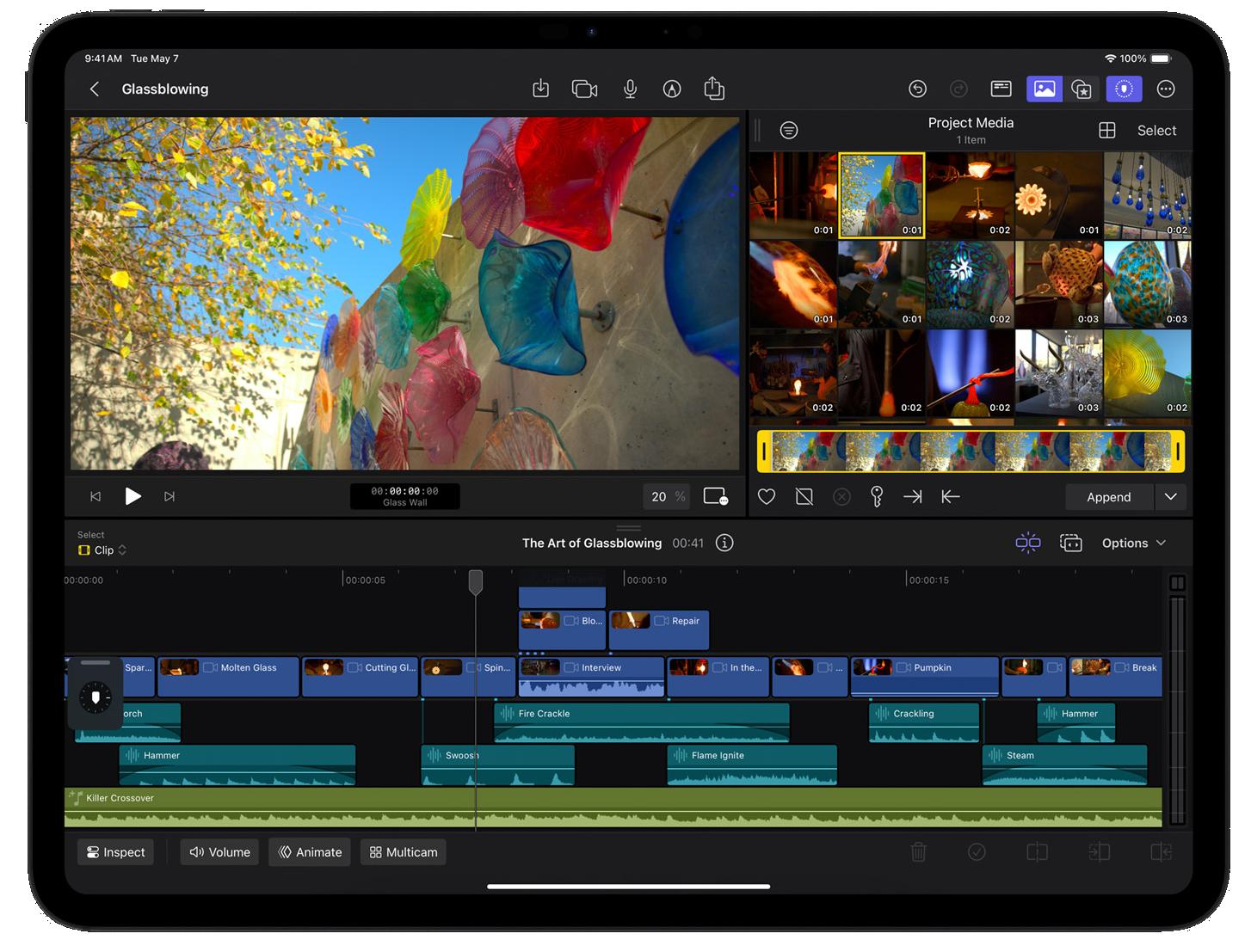1251x952 pixels.
Task: Set range end at playhead
Action: (x=912, y=496)
